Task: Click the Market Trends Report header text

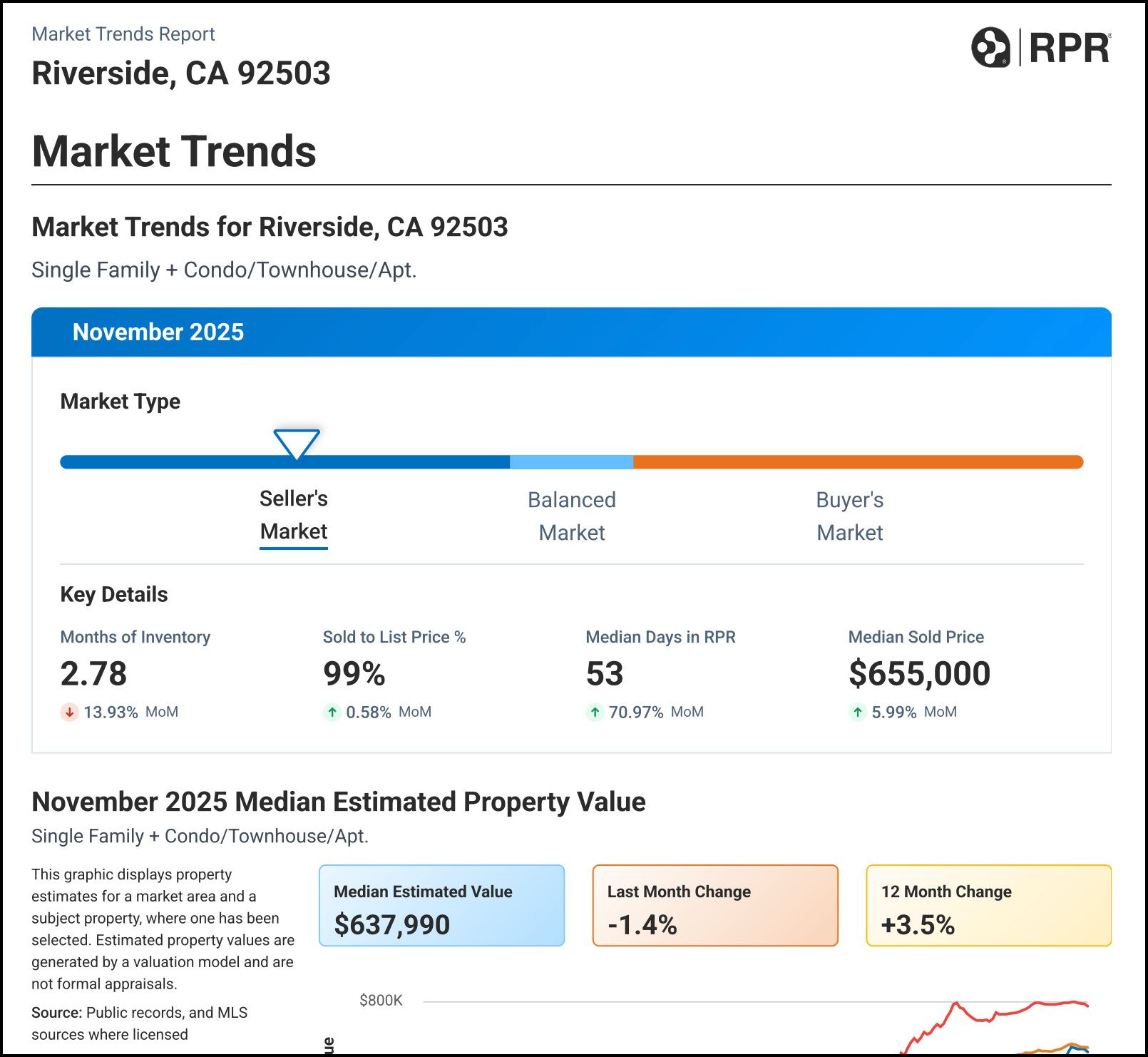Action: tap(123, 34)
